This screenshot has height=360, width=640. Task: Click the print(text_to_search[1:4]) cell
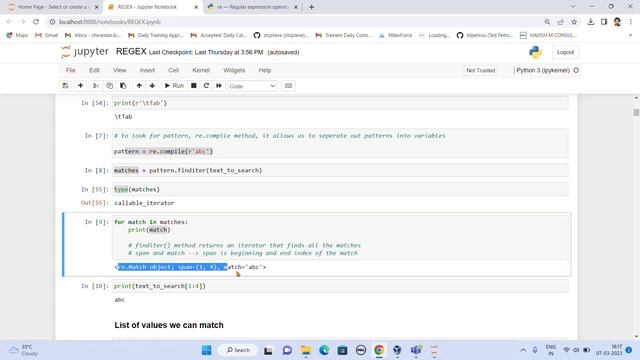340,286
